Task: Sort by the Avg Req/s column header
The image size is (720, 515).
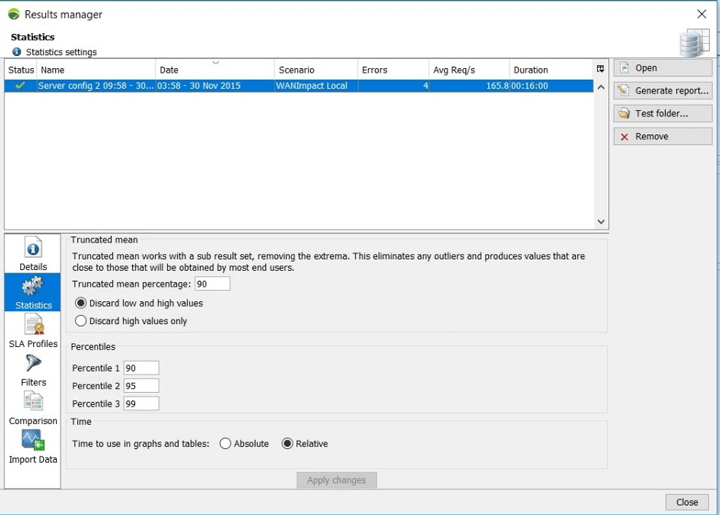Action: [x=469, y=70]
